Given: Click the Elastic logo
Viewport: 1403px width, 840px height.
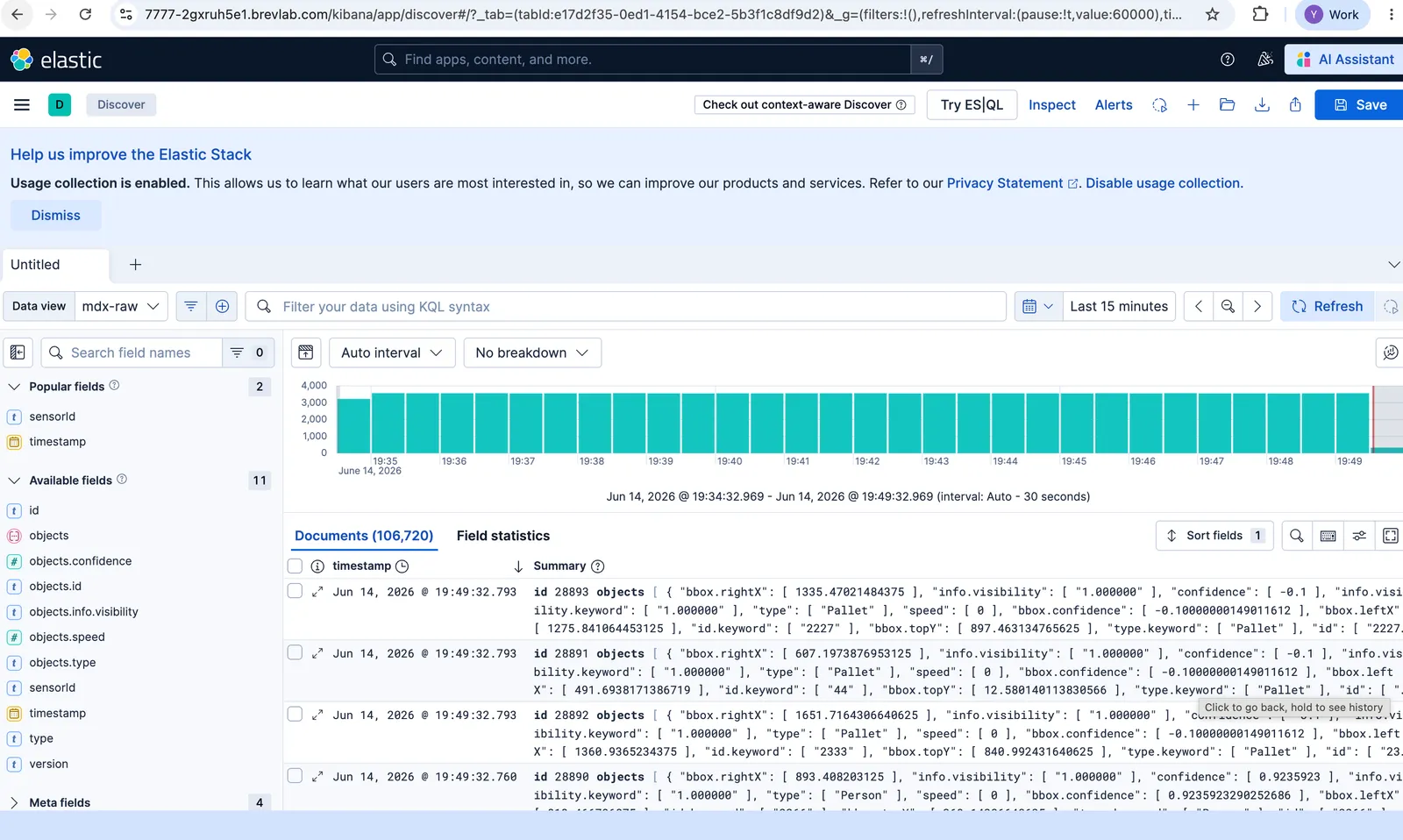Looking at the screenshot, I should point(56,60).
